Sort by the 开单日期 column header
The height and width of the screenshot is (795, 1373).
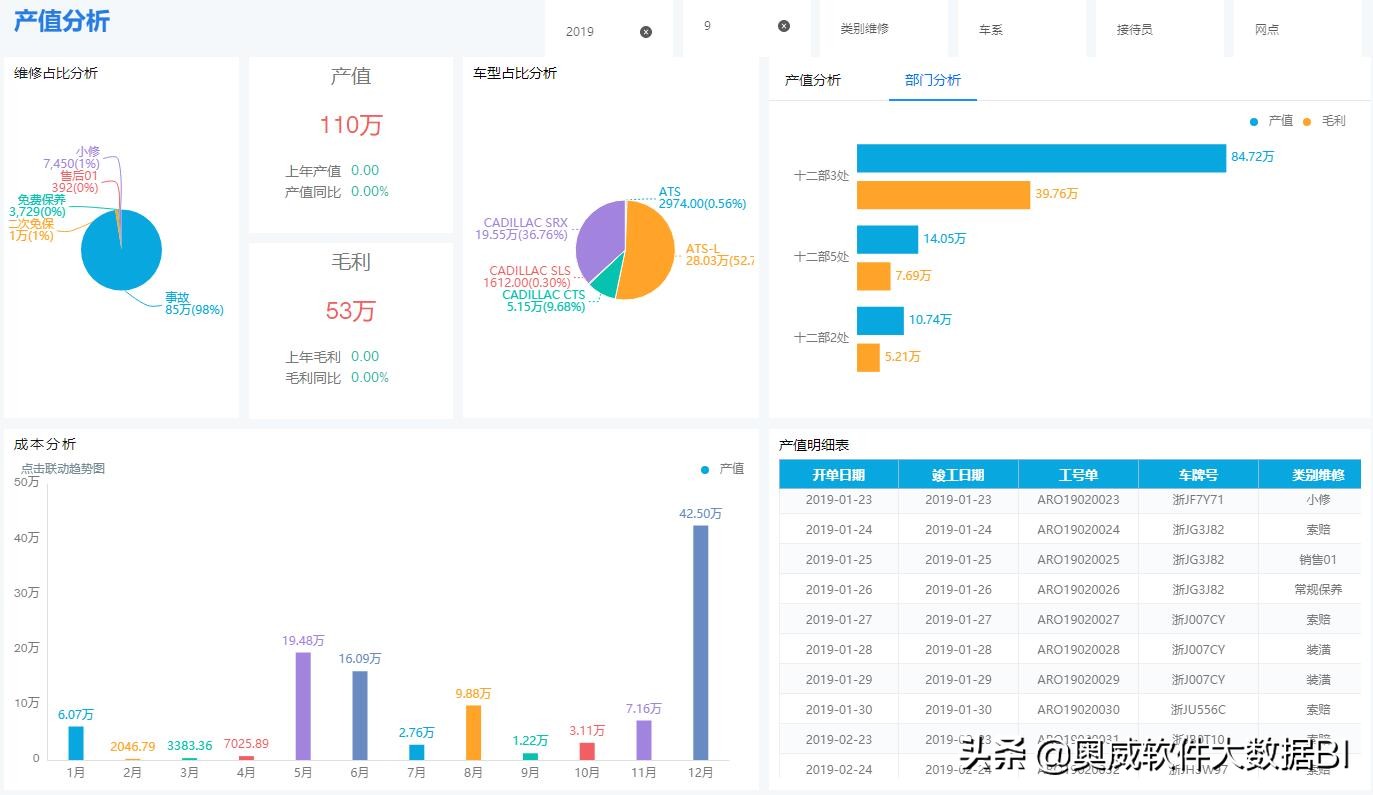pos(839,475)
